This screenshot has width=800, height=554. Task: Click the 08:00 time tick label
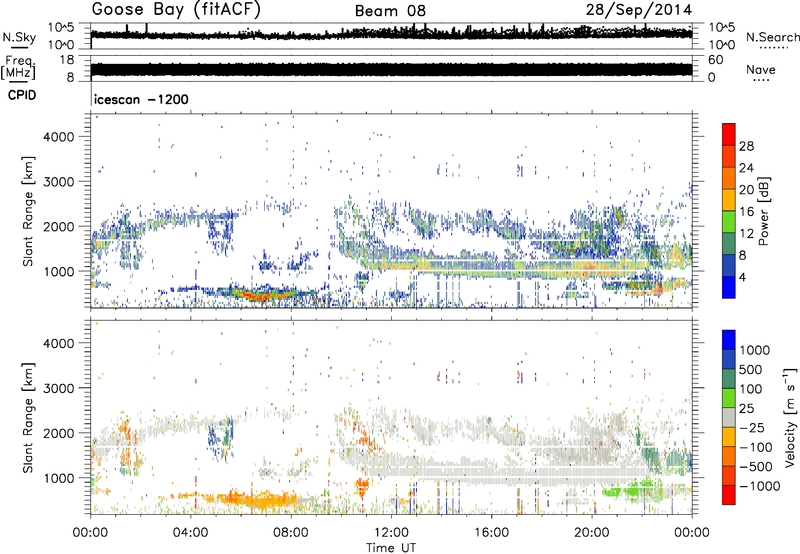291,533
